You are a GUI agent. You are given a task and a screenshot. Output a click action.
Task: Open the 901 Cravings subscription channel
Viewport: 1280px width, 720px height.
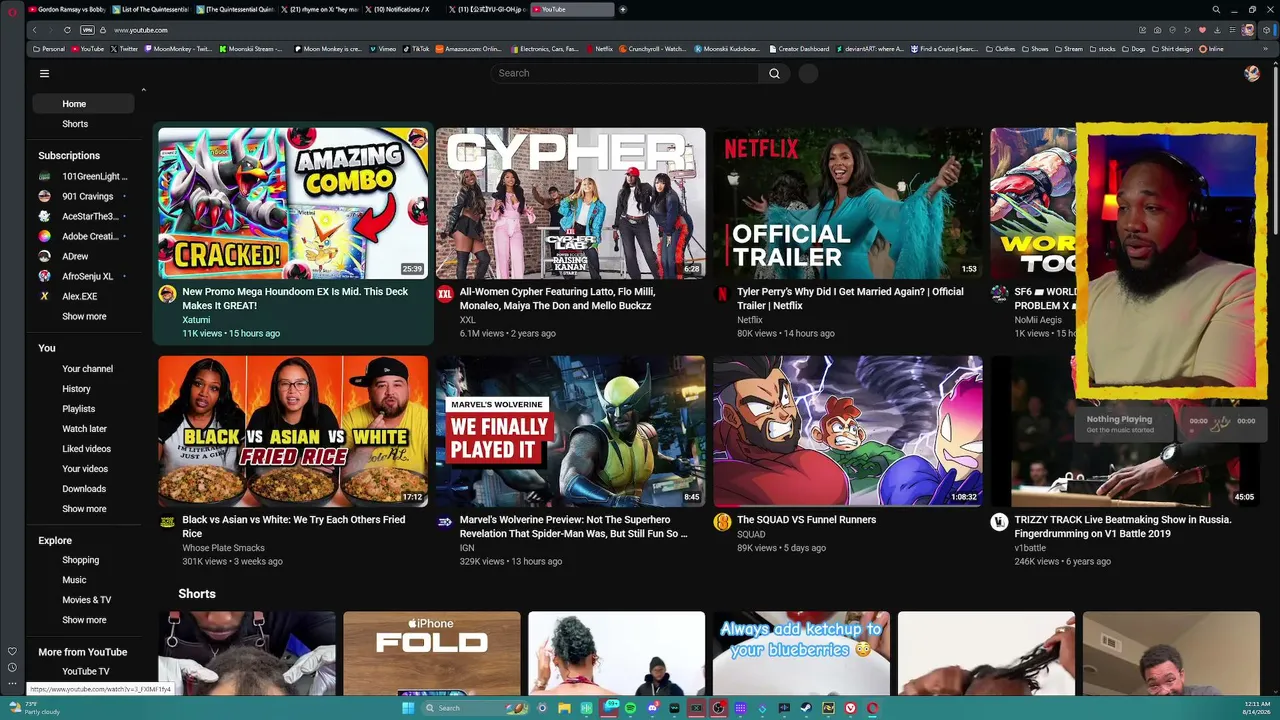[x=83, y=196]
